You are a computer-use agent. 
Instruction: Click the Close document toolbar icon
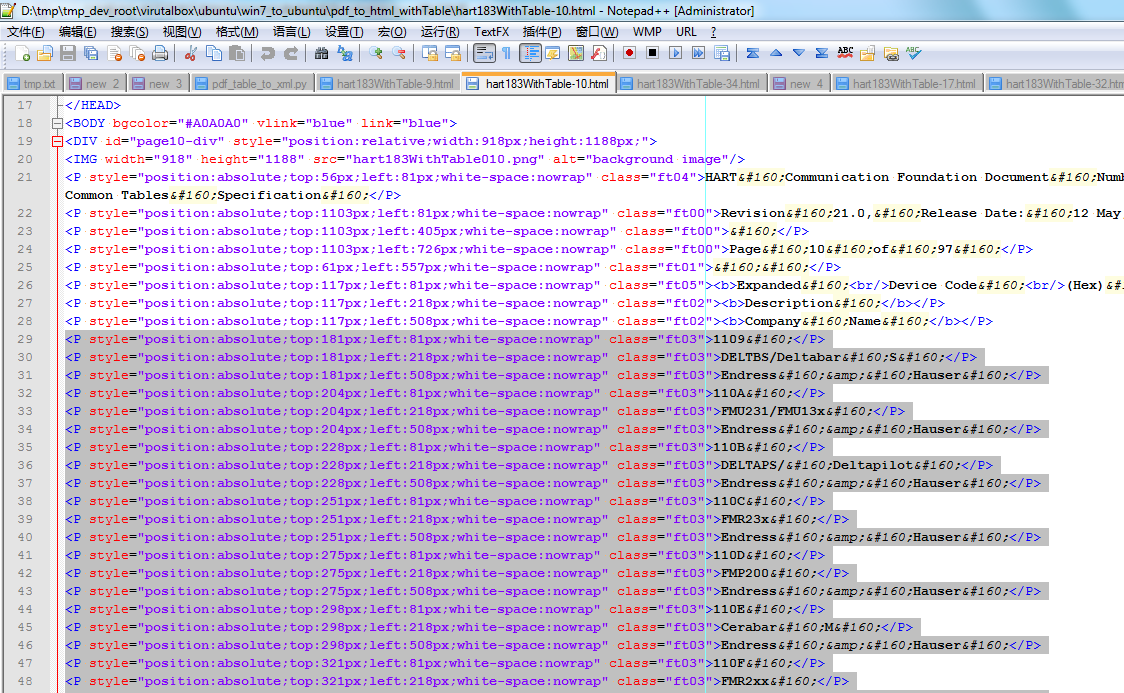114,54
